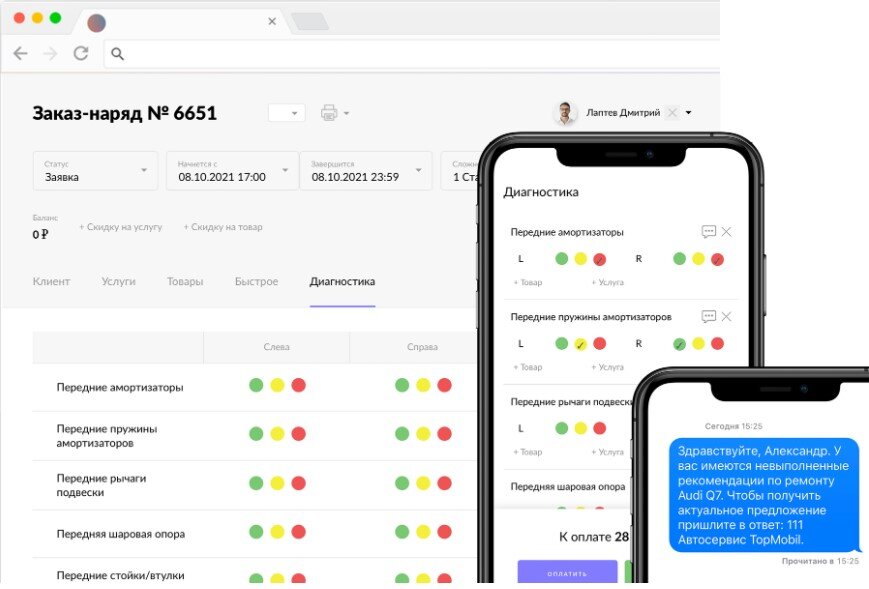Click the Передние стойки/втулки row label
Image resolution: width=869 pixels, height=589 pixels.
120,575
